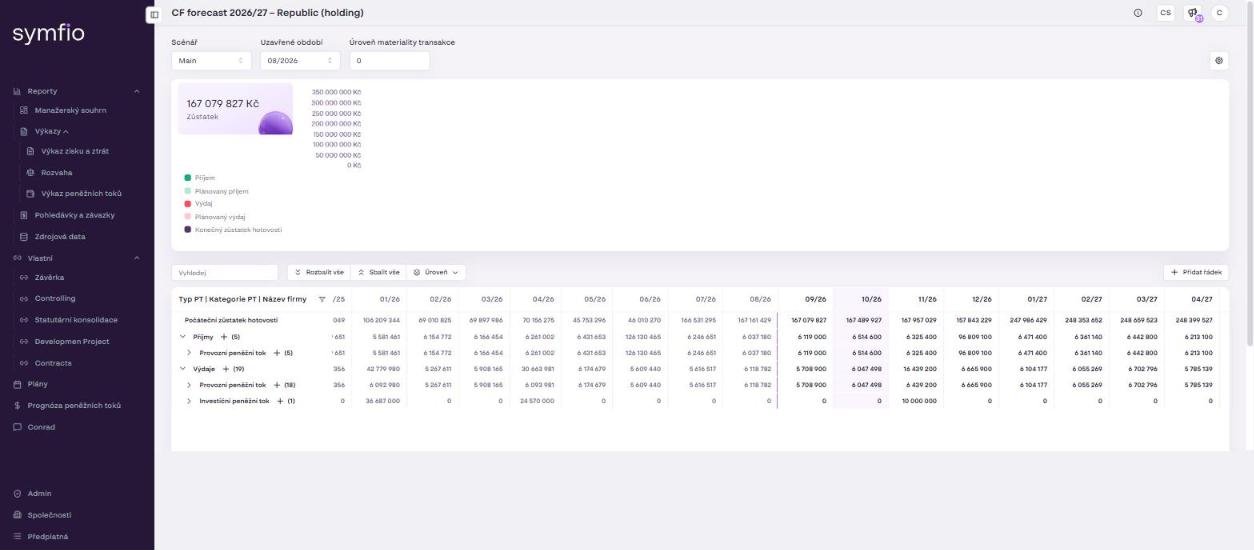Open the user avatar C menu
The width and height of the screenshot is (1254, 550).
pyautogui.click(x=1219, y=13)
